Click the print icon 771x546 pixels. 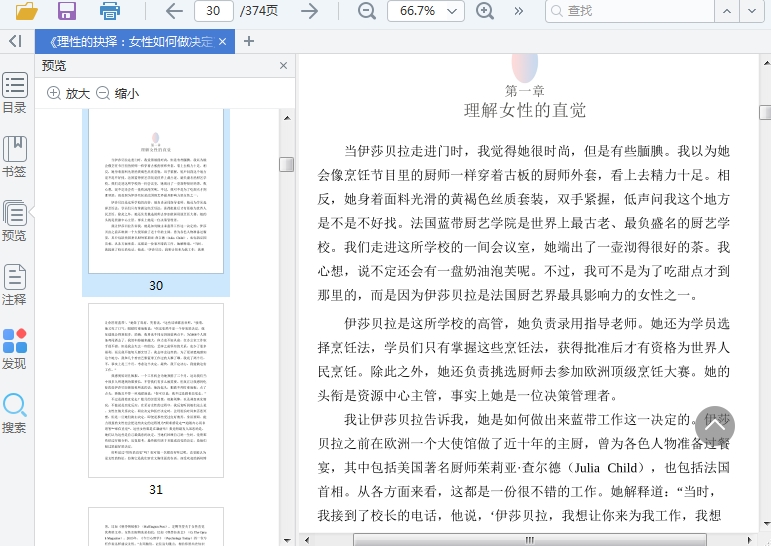(109, 11)
